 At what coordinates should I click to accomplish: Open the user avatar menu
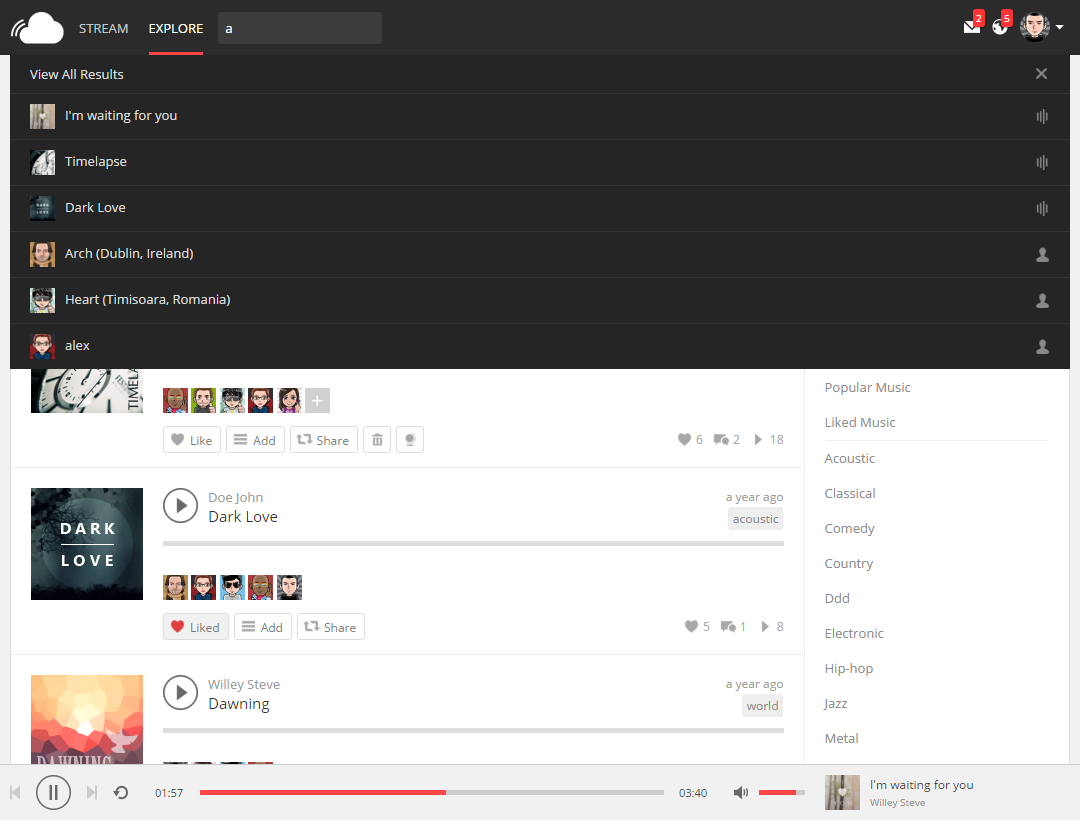coord(1035,28)
